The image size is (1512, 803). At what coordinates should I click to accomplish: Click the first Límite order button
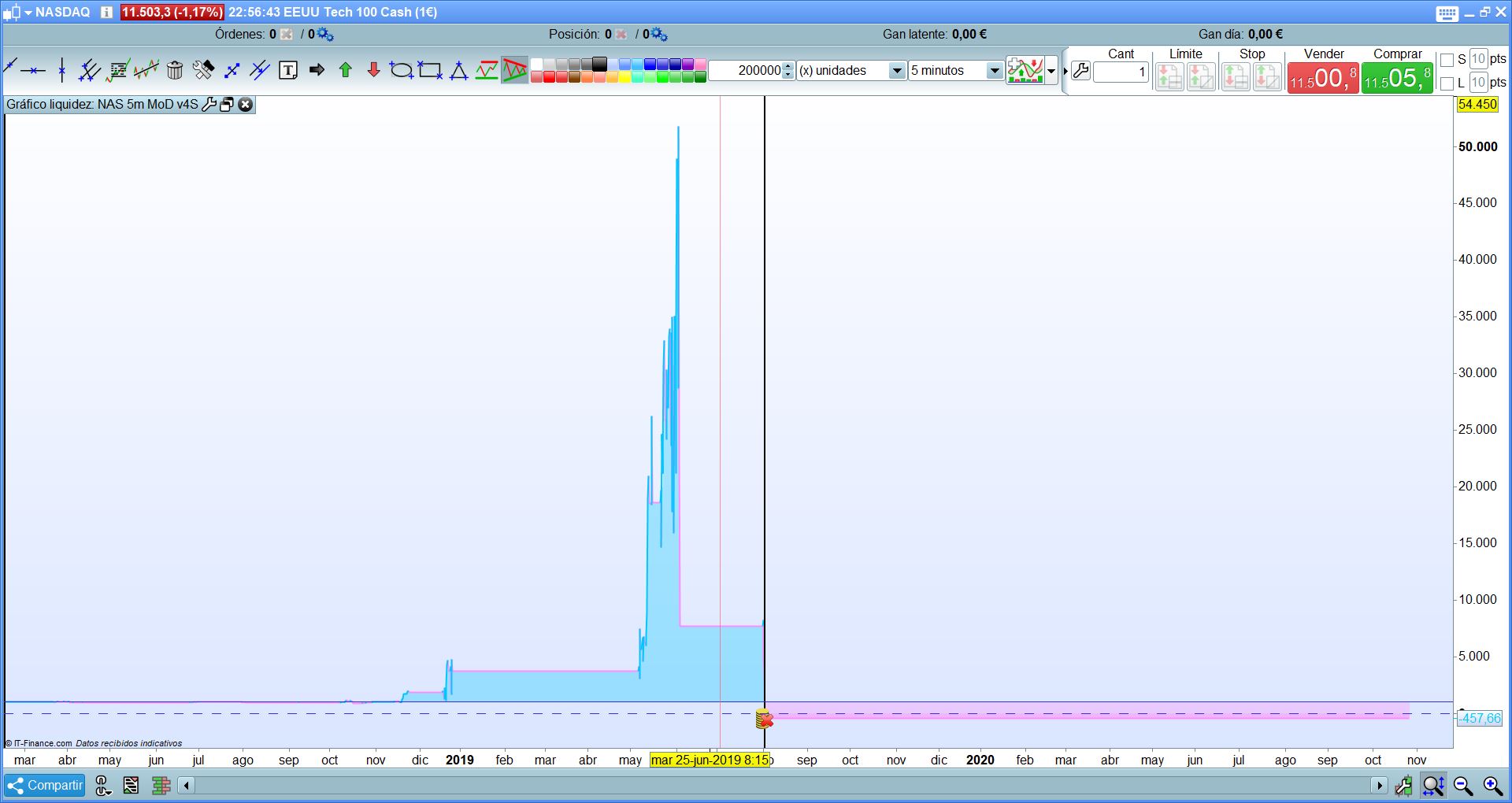coord(1169,77)
